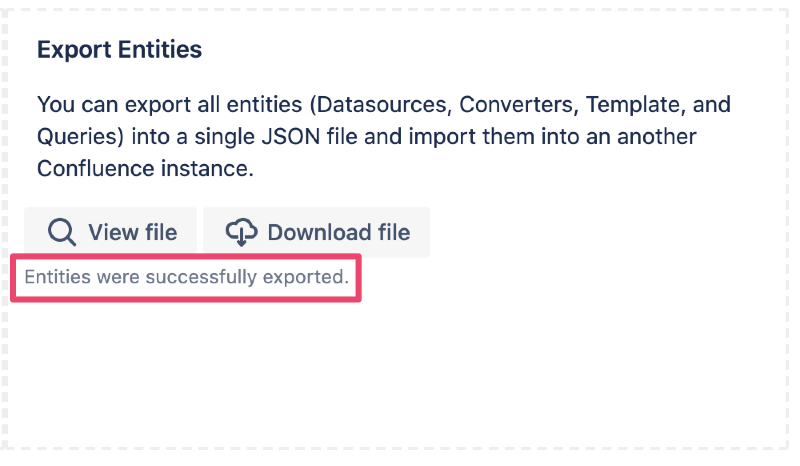Image resolution: width=800 pixels, height=466 pixels.
Task: Click the word "JSON" in the description
Action: tap(337, 137)
